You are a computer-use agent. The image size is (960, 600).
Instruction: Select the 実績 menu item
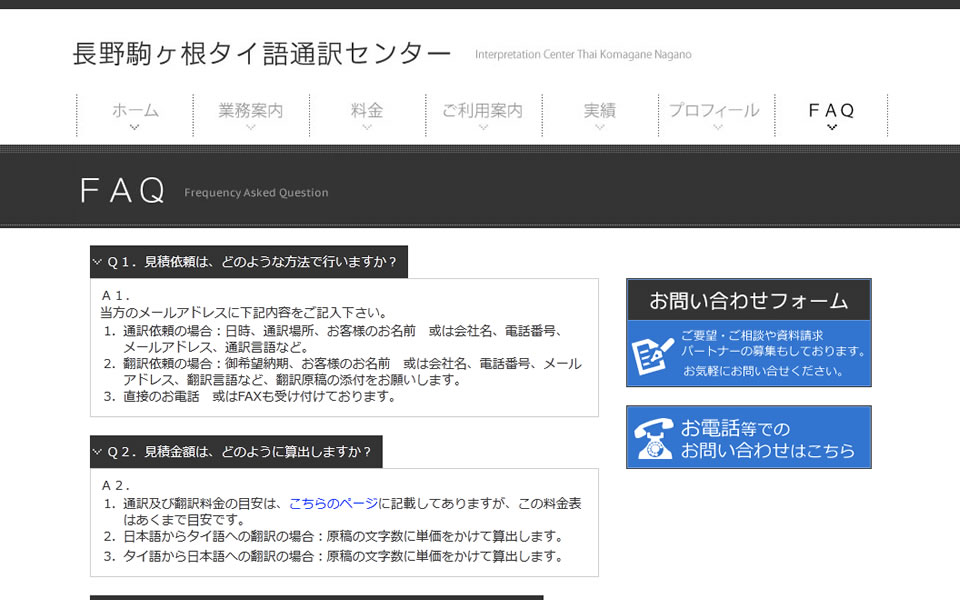(x=599, y=110)
